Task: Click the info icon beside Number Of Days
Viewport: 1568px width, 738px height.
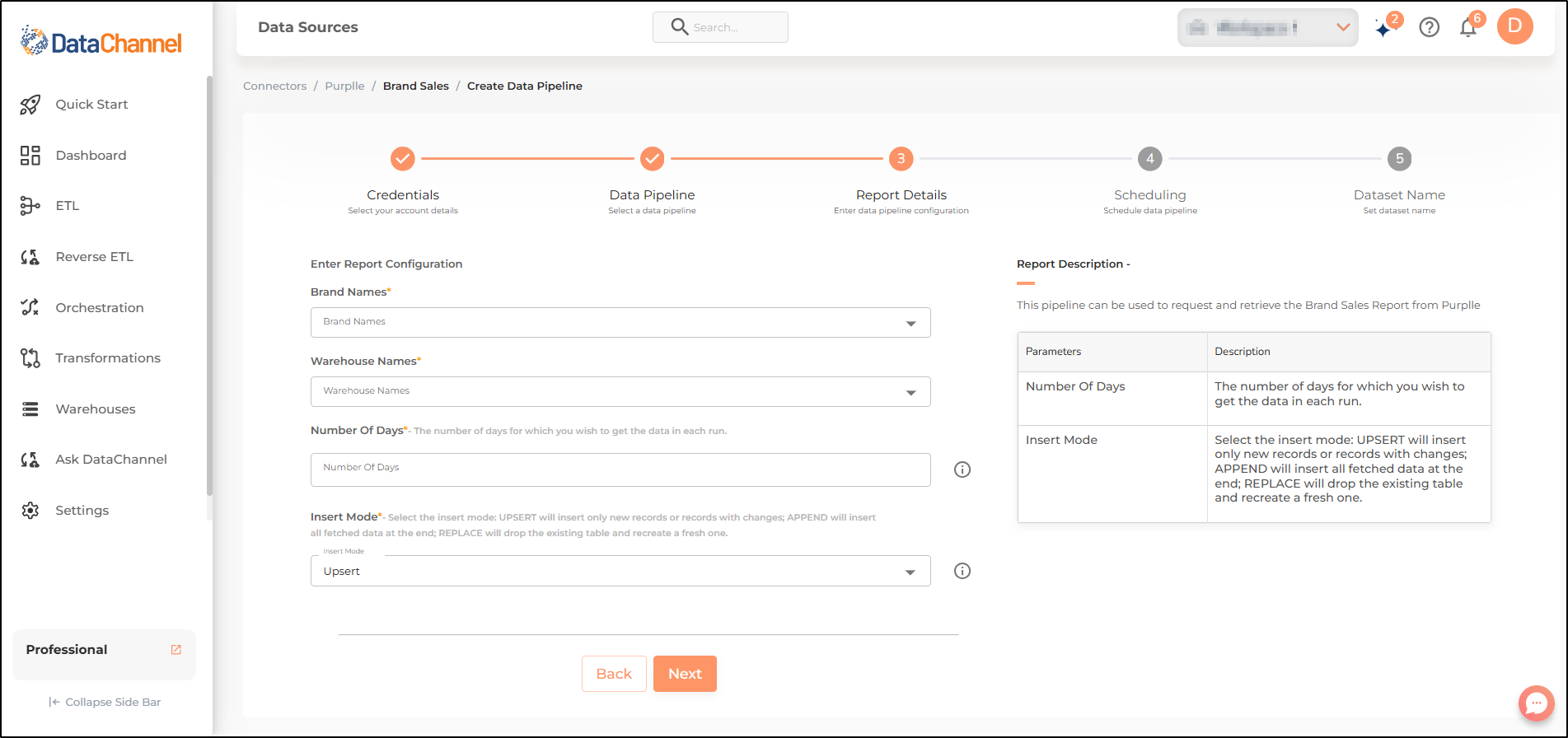Action: (962, 469)
